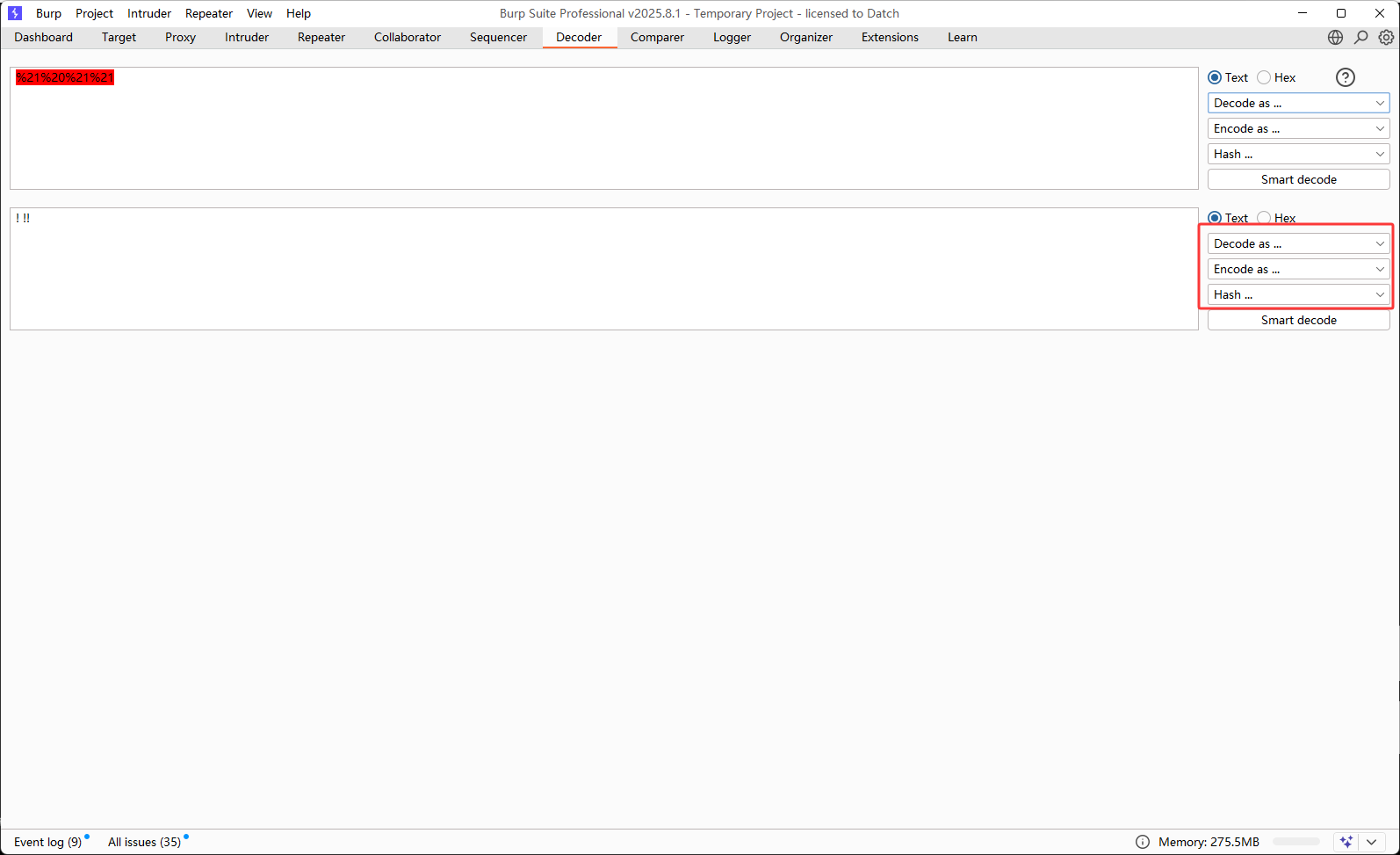Switch to the Target tab
The width and height of the screenshot is (1400, 855).
[x=119, y=37]
